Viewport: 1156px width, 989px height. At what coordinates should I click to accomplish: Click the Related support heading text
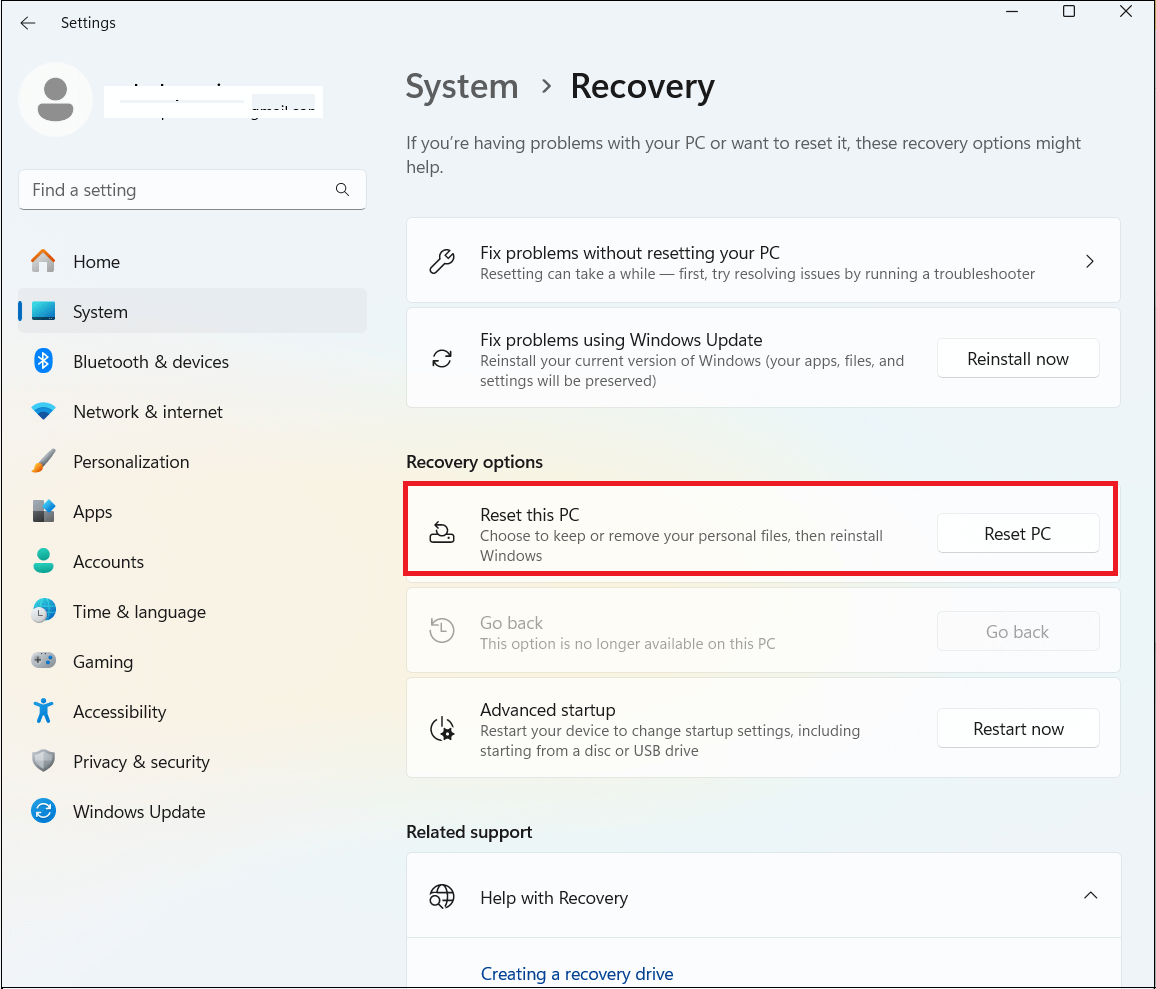(x=469, y=831)
